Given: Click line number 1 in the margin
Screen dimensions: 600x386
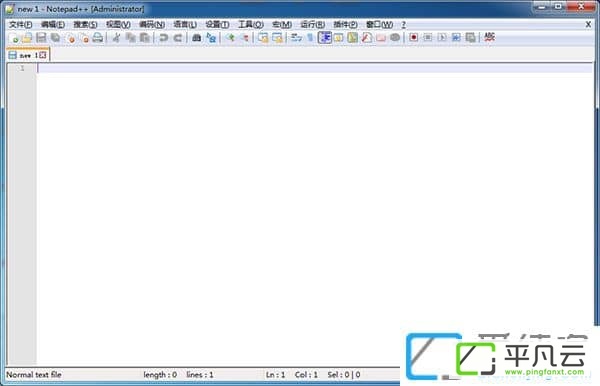Looking at the screenshot, I should (x=22, y=68).
